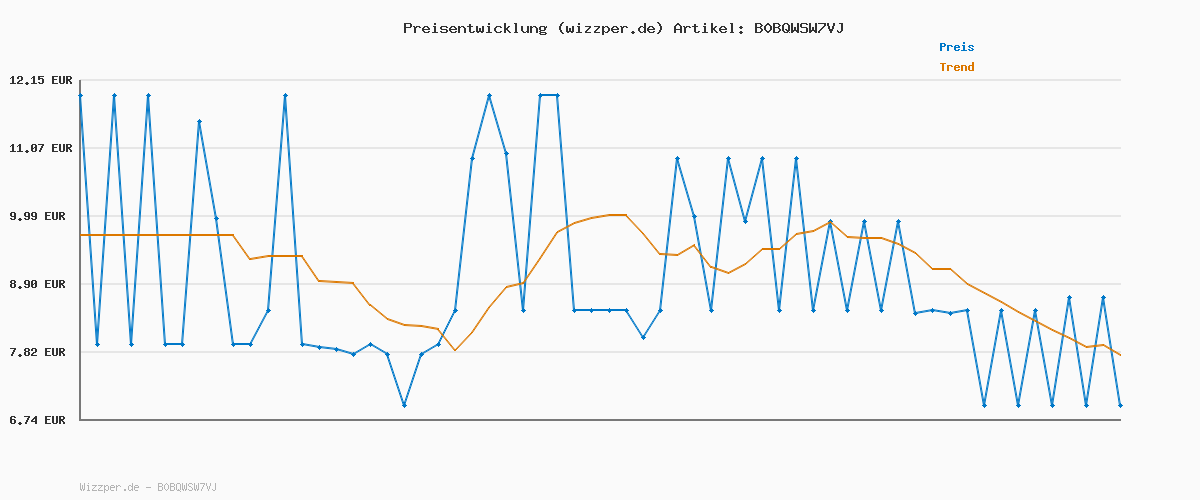Select the "11.07 EUR" y-axis label
Viewport: 1200px width, 500px height.
(x=41, y=148)
